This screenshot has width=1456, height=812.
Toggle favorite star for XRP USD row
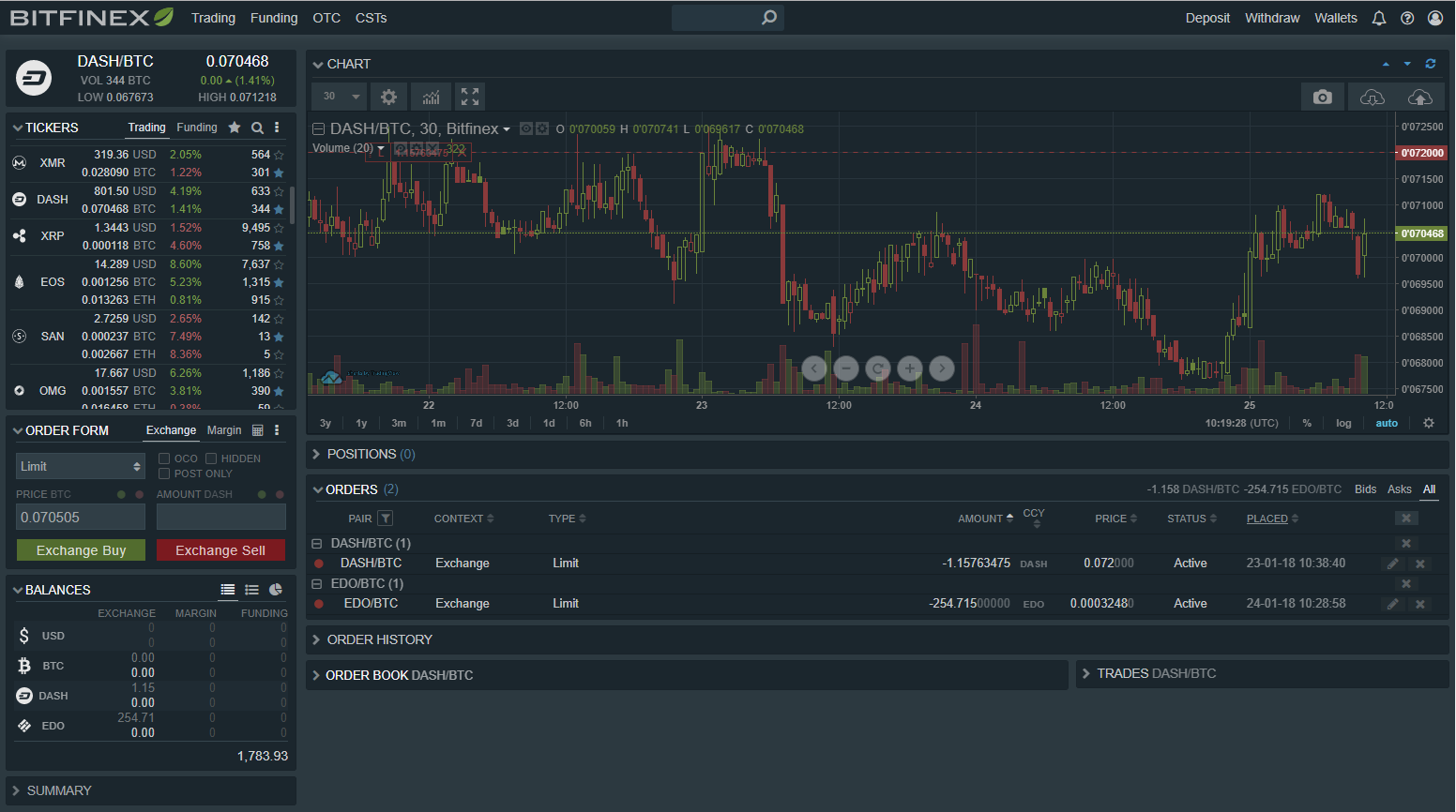(x=279, y=228)
